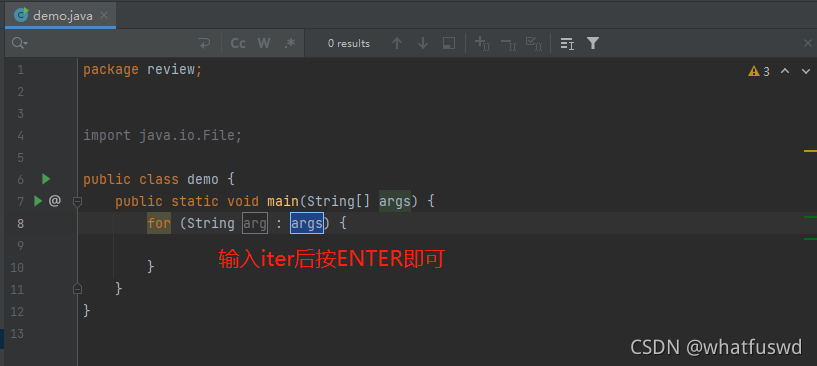Run class demo from gutter

pyautogui.click(x=46, y=179)
